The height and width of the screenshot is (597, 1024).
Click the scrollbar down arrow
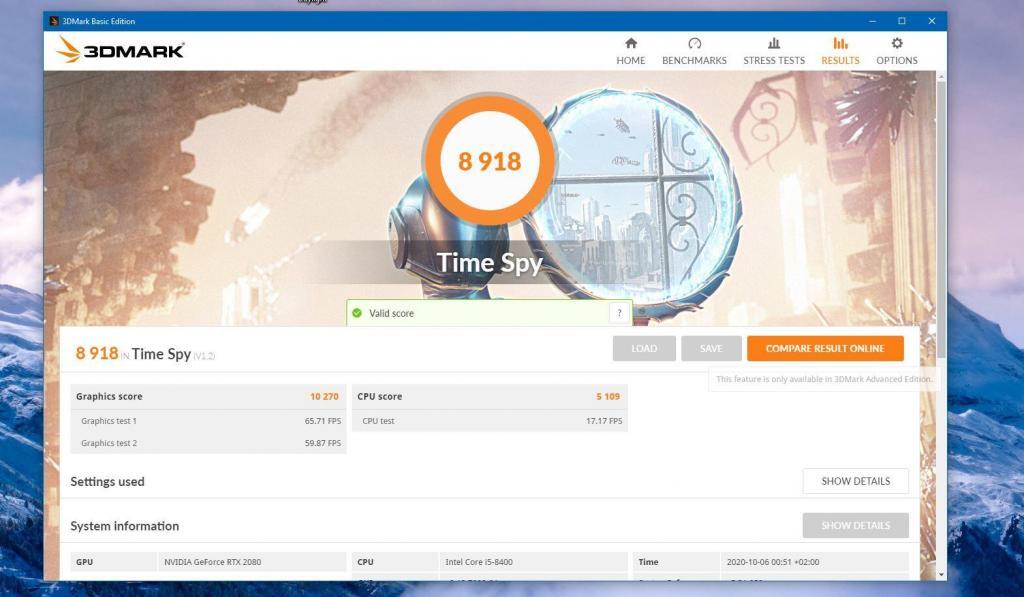(x=941, y=574)
